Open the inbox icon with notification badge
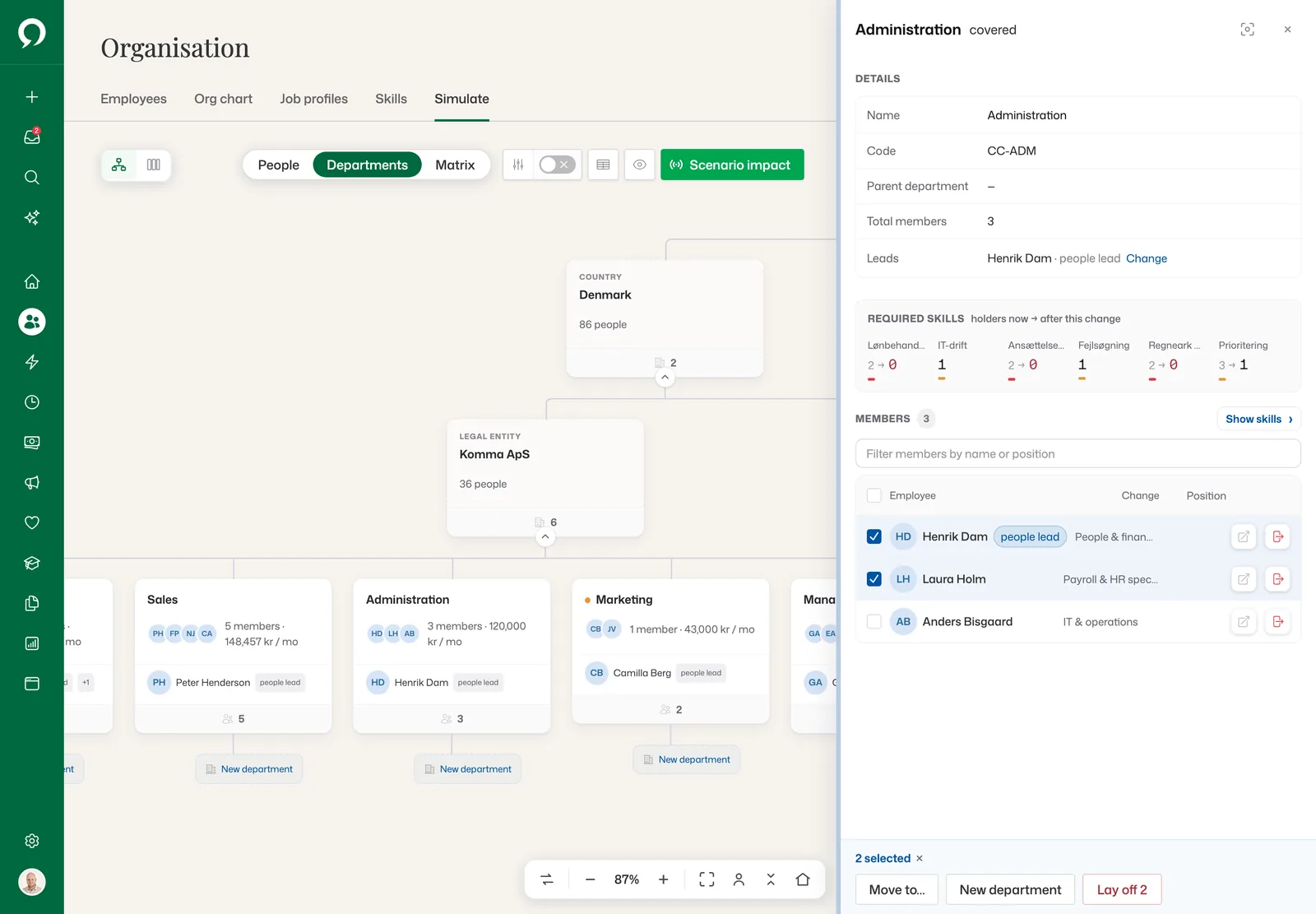Screen dimensions: 1316x914 [x=32, y=137]
